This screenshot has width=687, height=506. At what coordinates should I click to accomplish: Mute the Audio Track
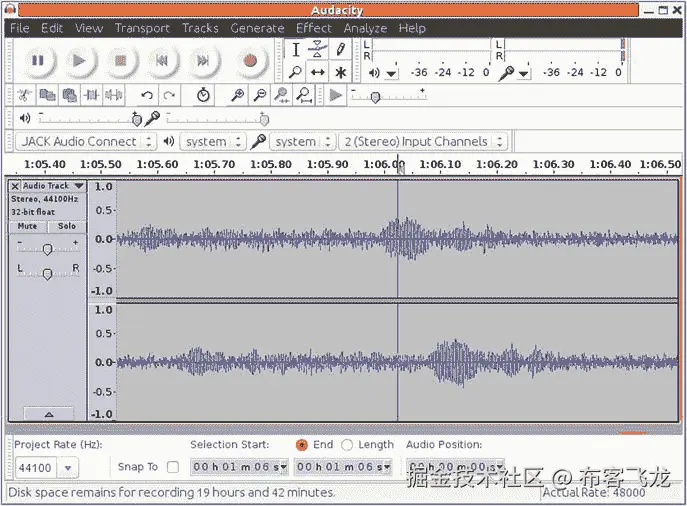[x=27, y=226]
